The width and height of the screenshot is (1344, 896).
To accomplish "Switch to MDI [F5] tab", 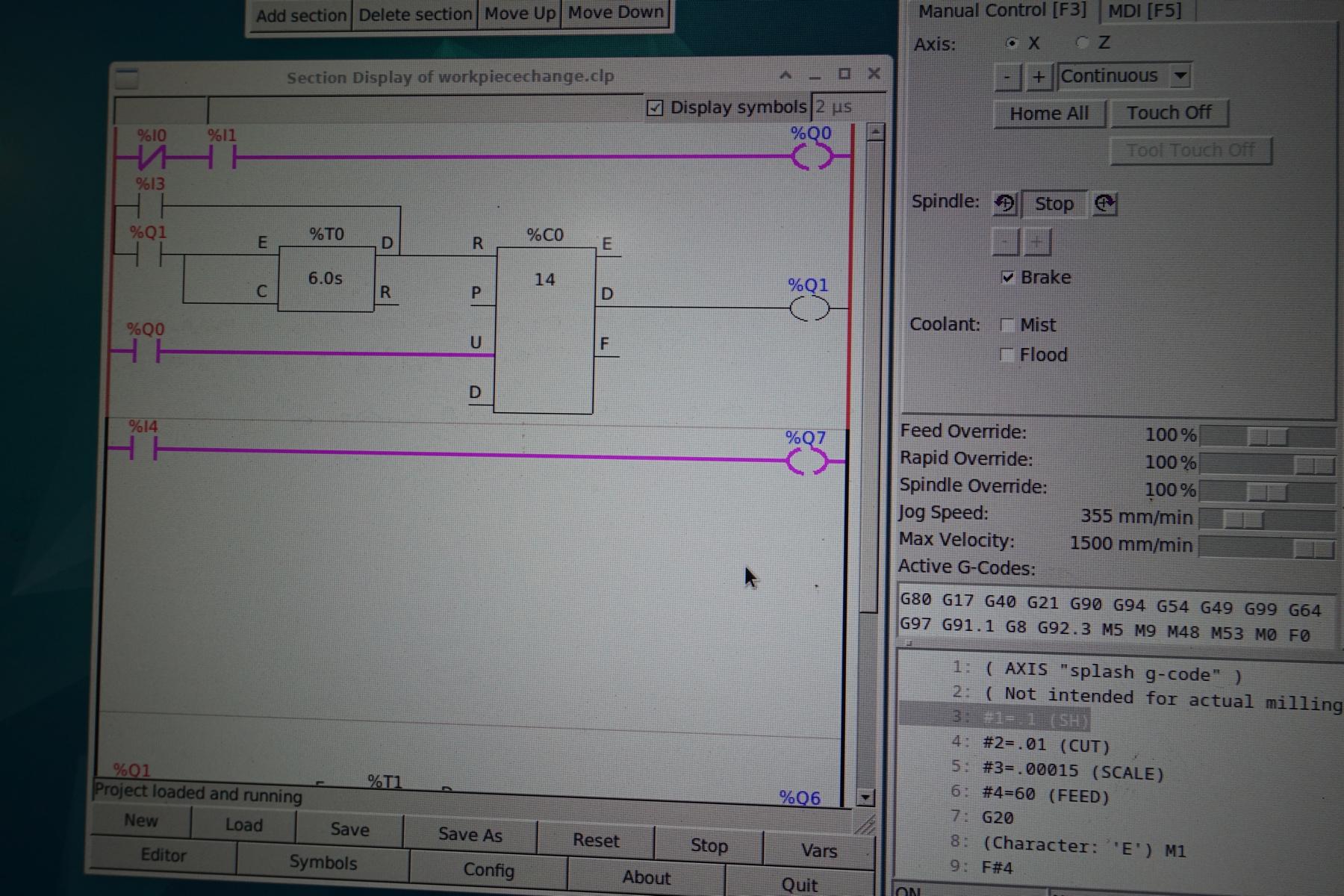I will coord(1145,11).
